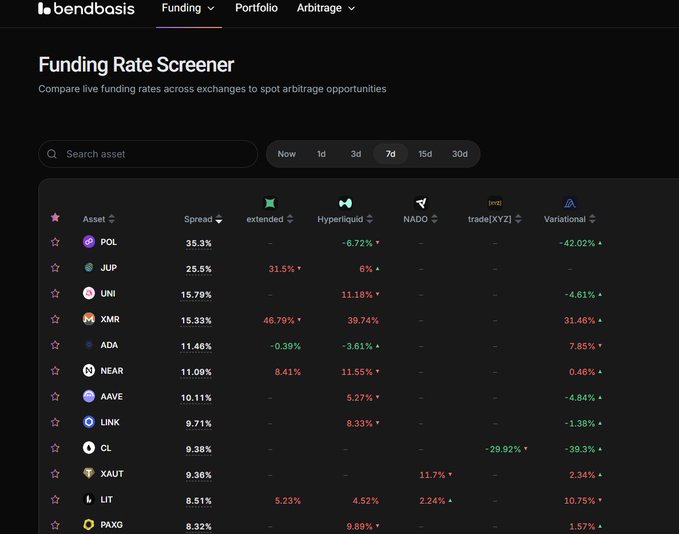Image resolution: width=679 pixels, height=534 pixels.
Task: Toggle the favorites filter star in header
Action: pos(55,217)
